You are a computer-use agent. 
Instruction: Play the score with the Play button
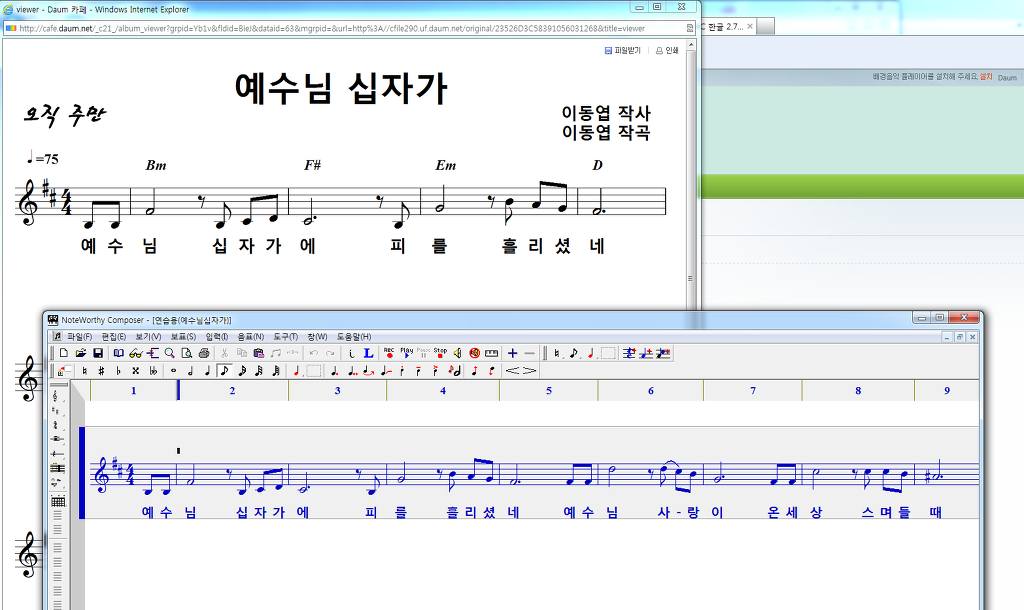coord(407,353)
